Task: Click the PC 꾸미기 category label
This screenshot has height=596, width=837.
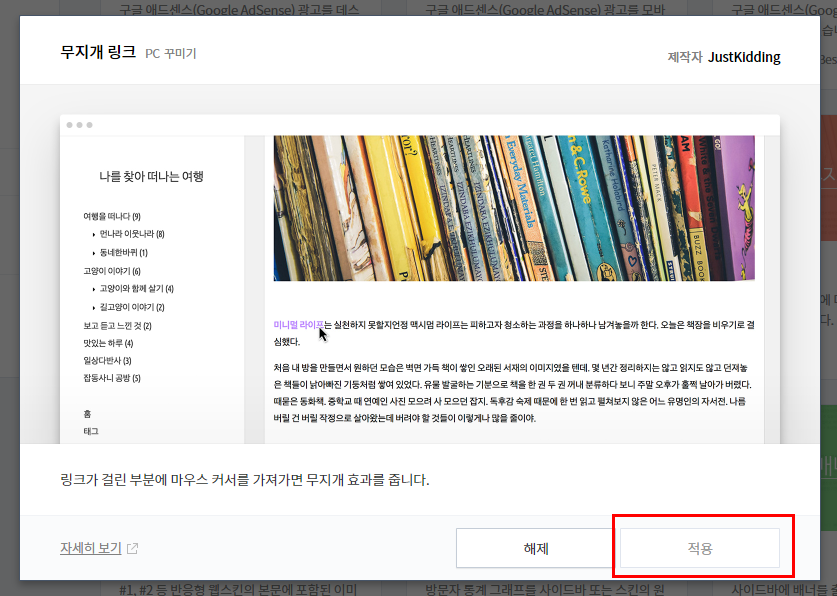Action: [171, 53]
